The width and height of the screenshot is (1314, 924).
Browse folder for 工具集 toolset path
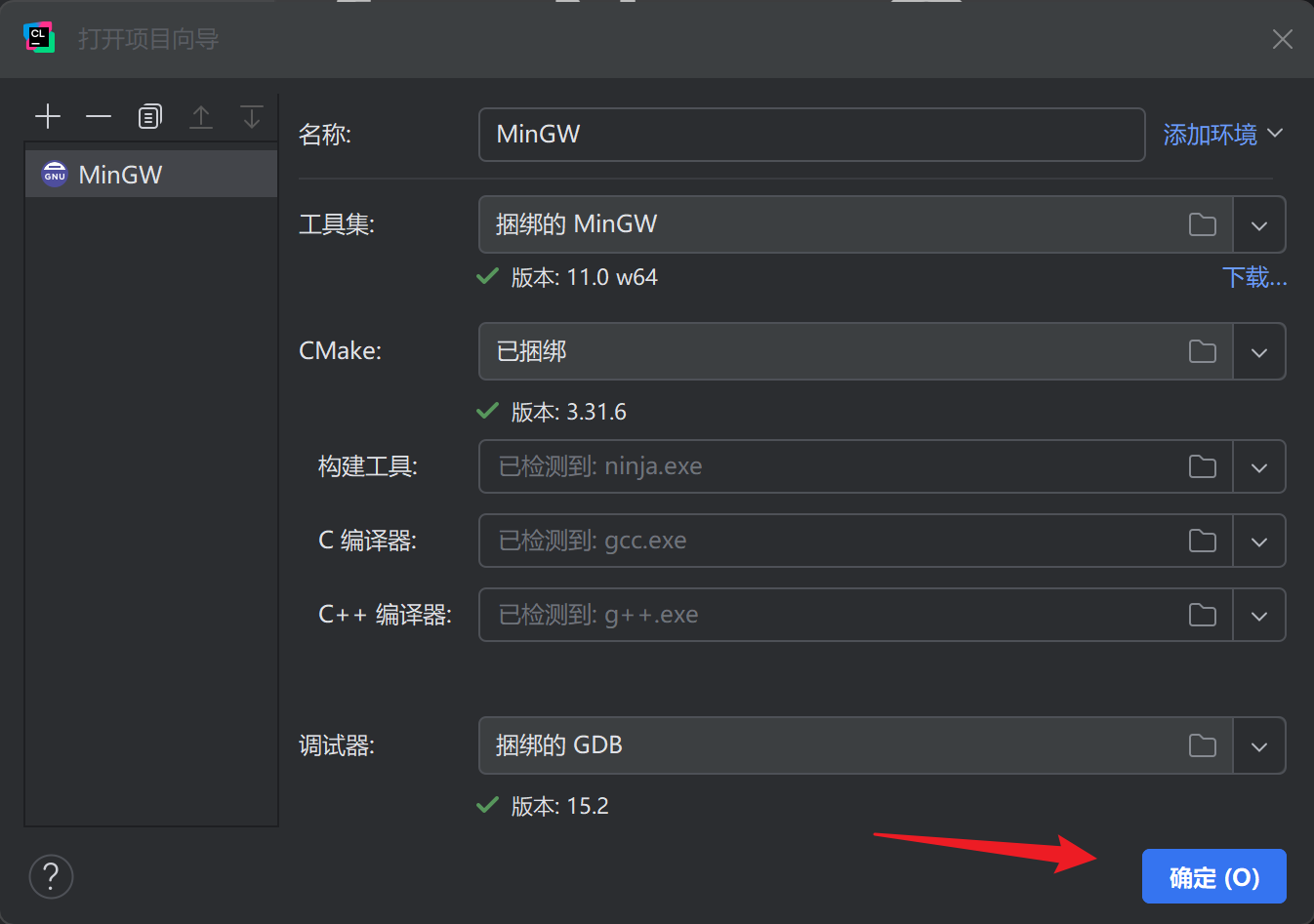1203,225
